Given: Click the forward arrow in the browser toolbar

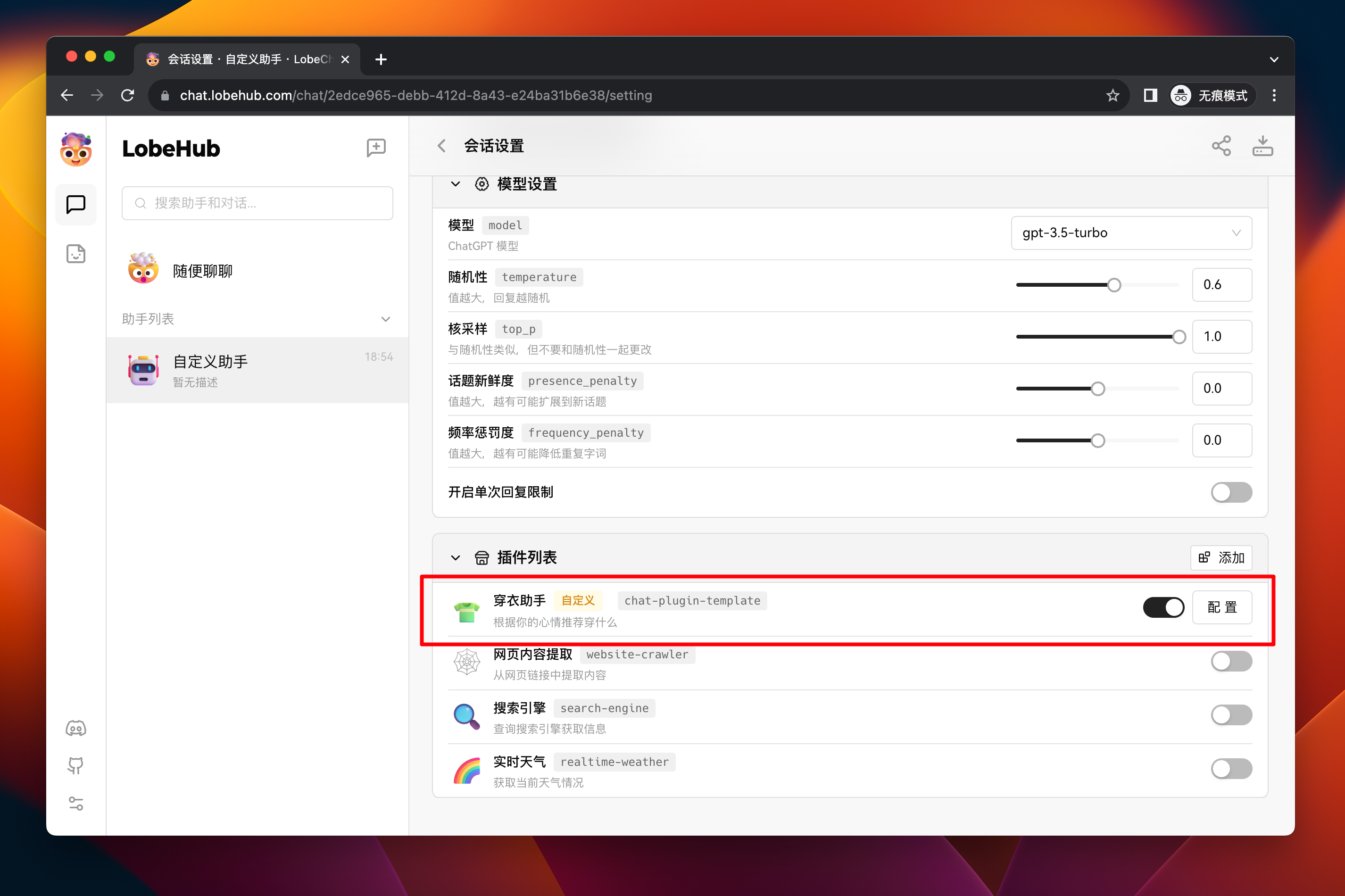Looking at the screenshot, I should click(x=97, y=95).
